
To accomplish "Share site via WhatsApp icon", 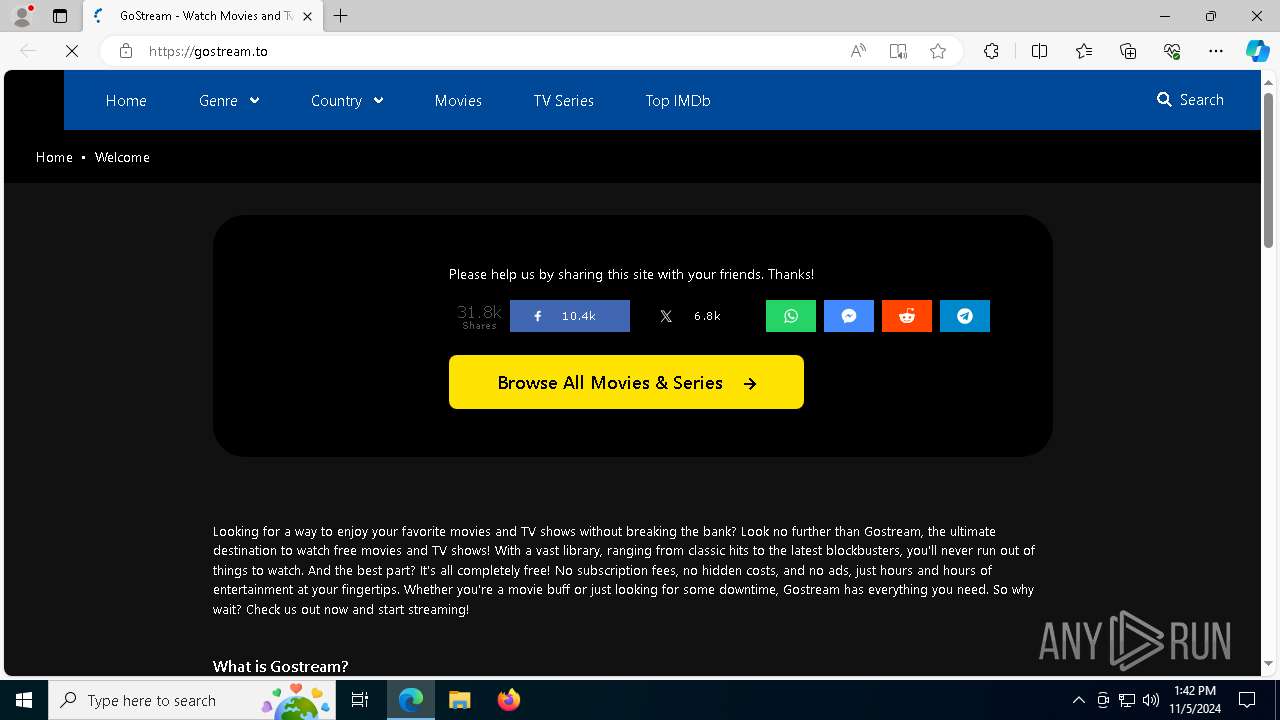I will pyautogui.click(x=791, y=316).
